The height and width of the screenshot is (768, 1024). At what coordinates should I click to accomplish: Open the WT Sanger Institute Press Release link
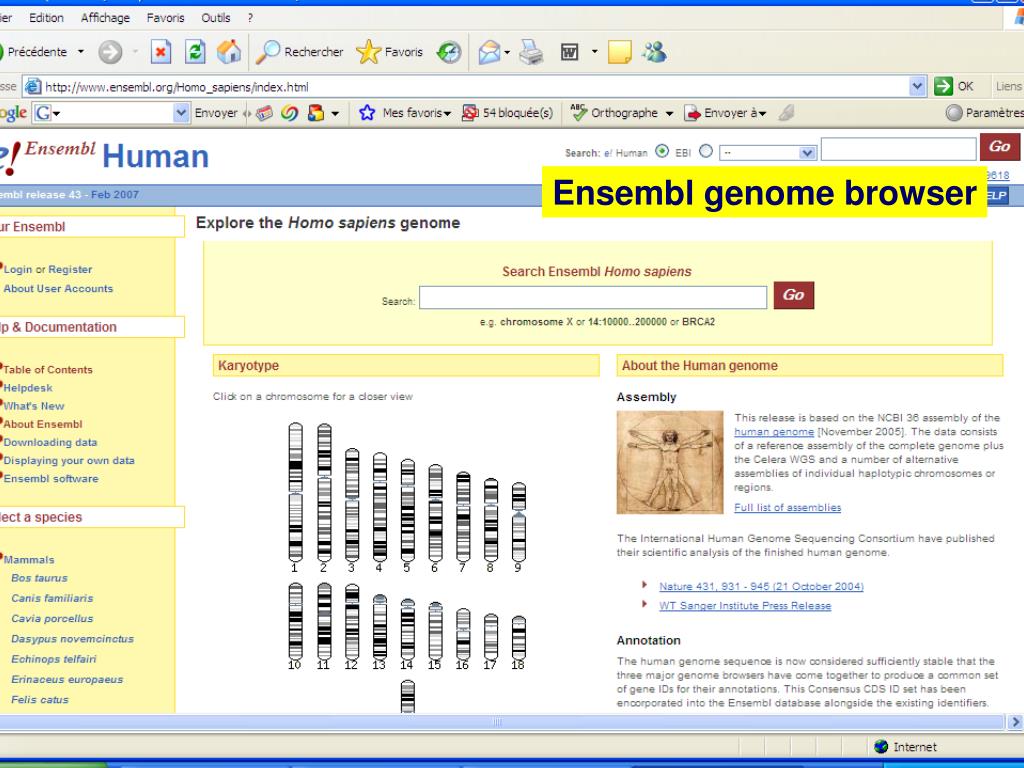pos(745,605)
